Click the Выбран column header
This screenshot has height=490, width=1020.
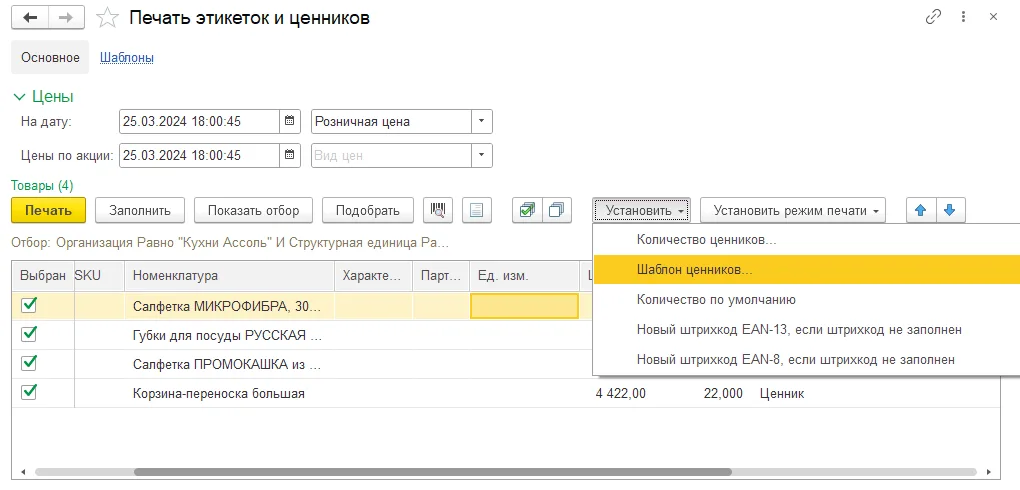43,275
